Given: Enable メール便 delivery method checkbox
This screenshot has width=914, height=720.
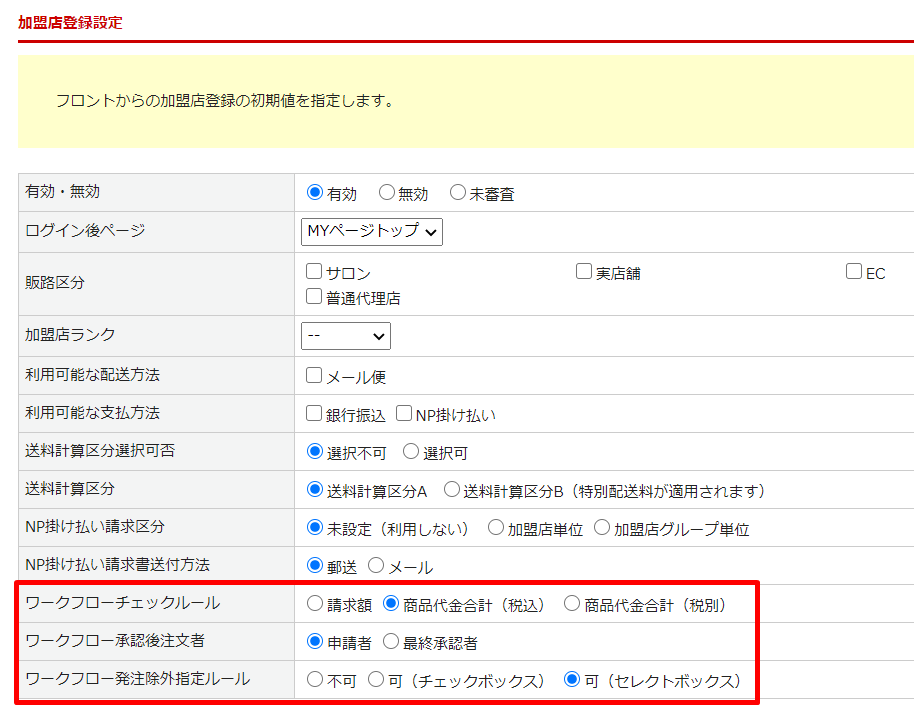Looking at the screenshot, I should pyautogui.click(x=314, y=376).
